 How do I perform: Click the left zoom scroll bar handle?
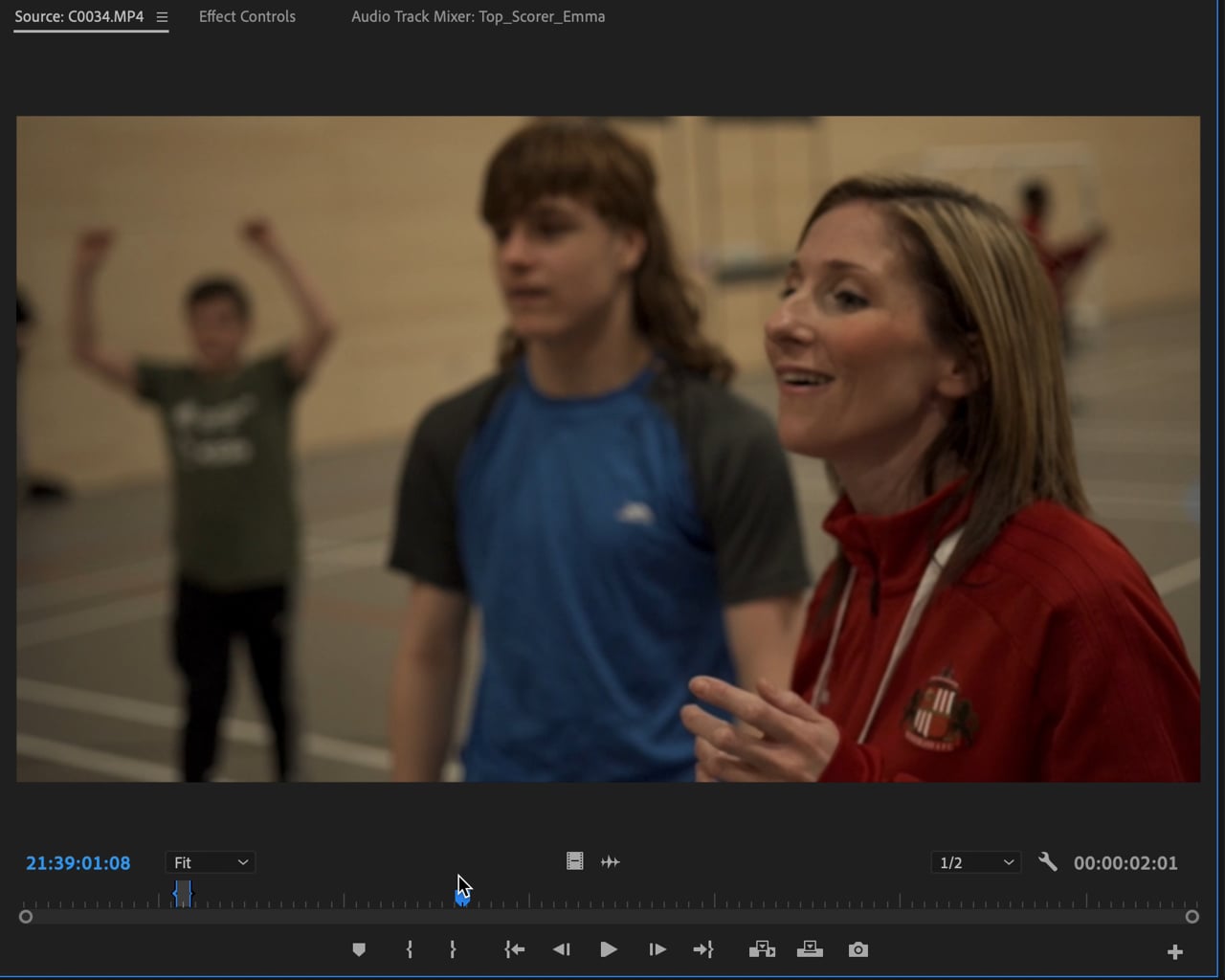(26, 917)
